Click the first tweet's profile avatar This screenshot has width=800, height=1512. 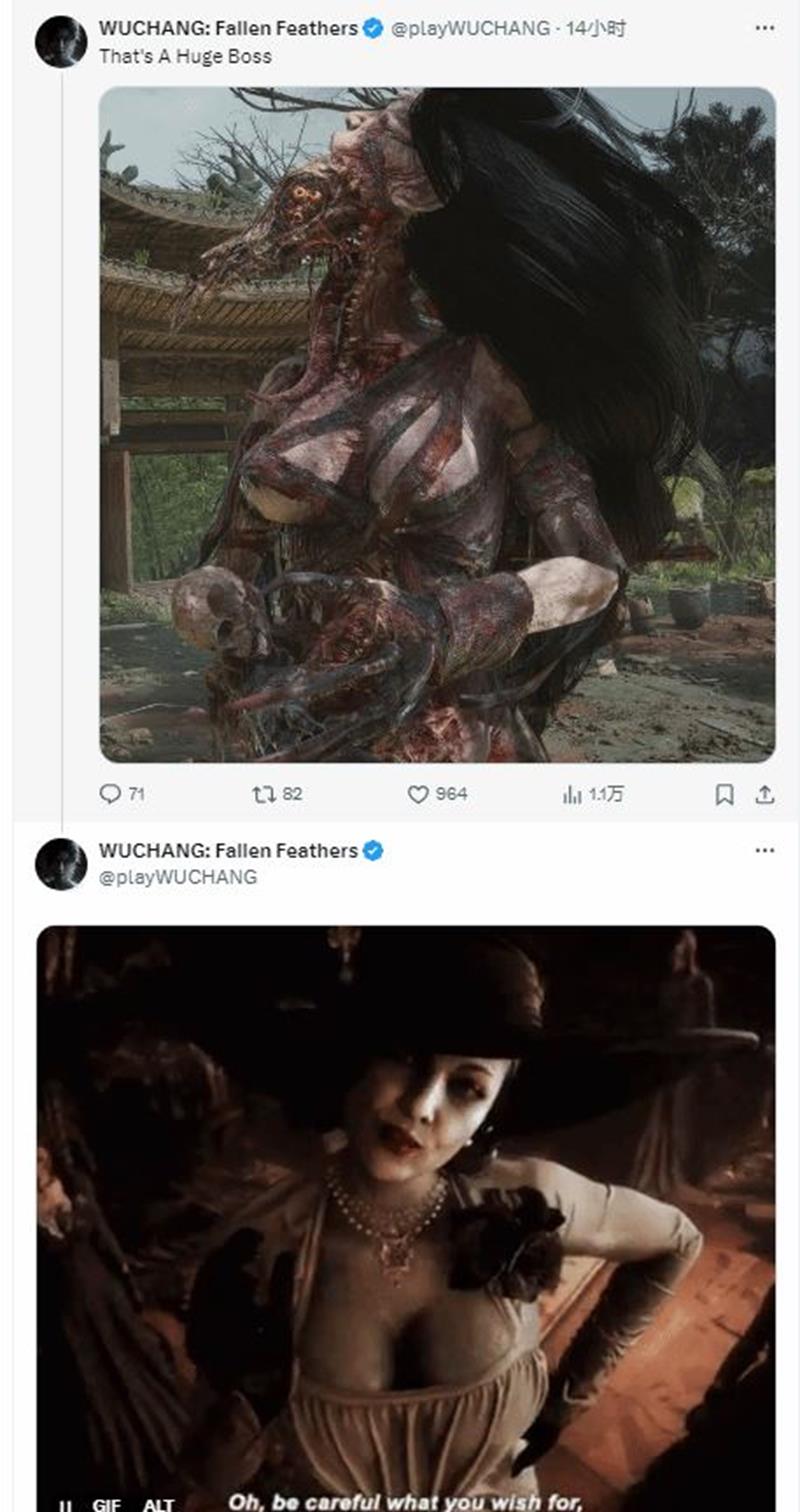click(61, 42)
